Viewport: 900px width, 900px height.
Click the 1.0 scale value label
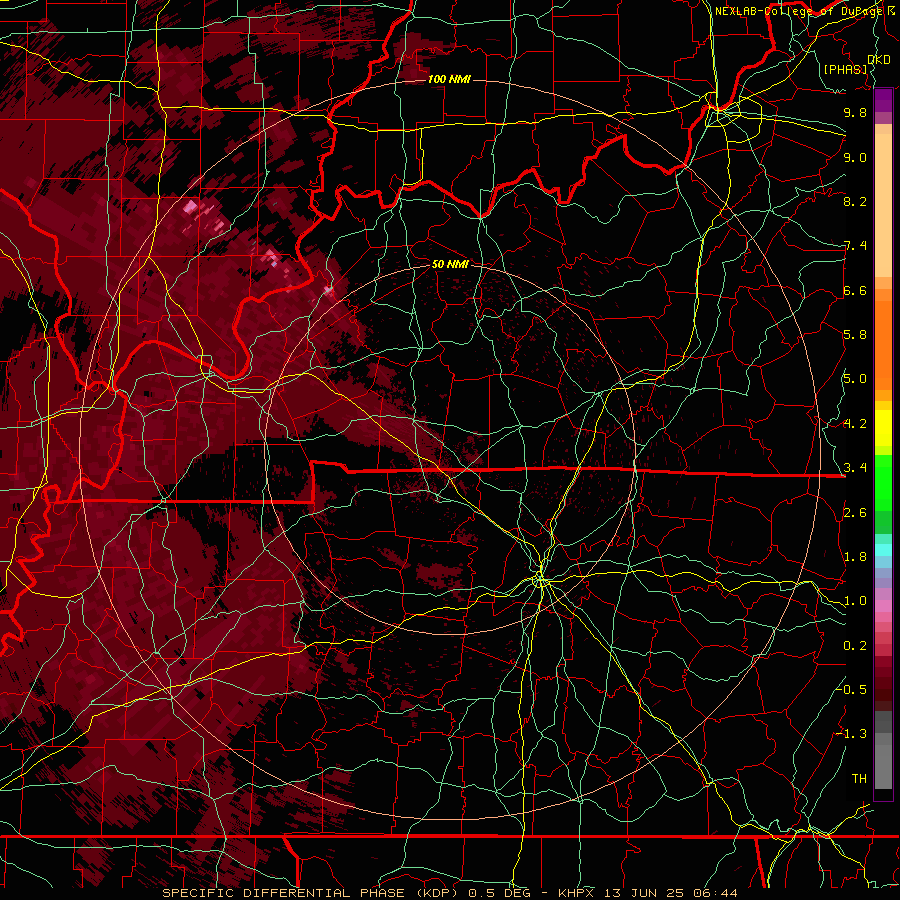point(855,601)
